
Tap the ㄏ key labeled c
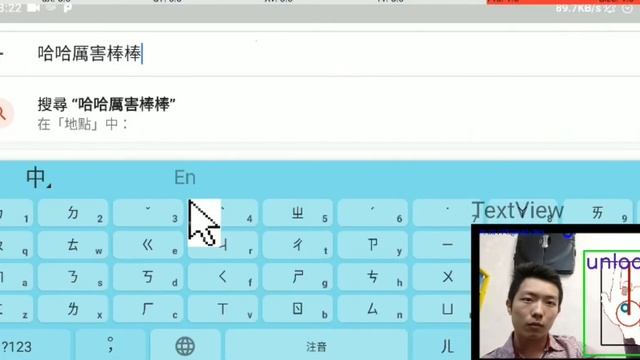click(148, 309)
